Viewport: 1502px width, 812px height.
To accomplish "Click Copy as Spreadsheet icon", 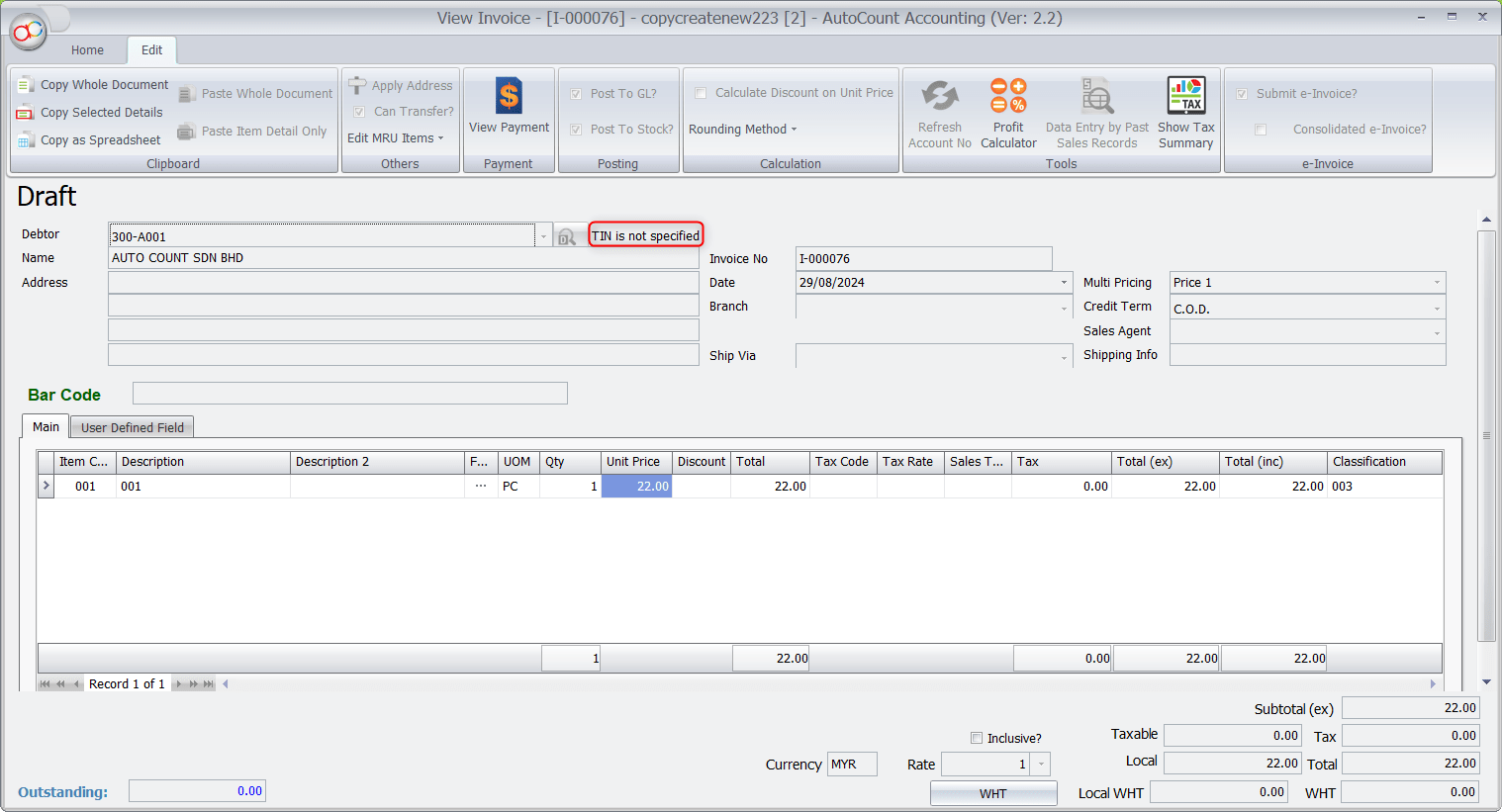I will 26,140.
